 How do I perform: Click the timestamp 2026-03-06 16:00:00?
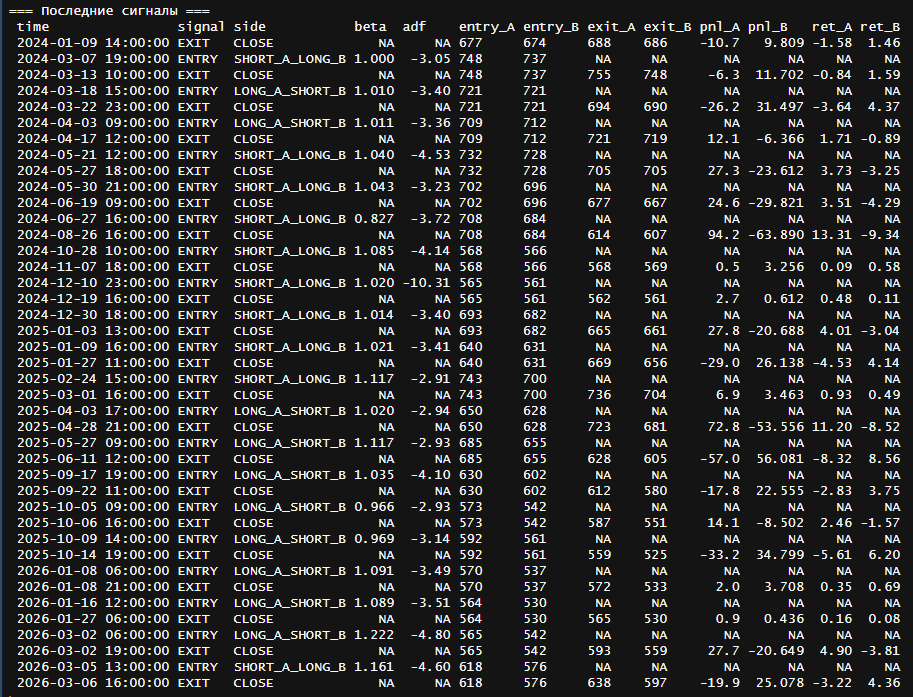pyautogui.click(x=92, y=683)
